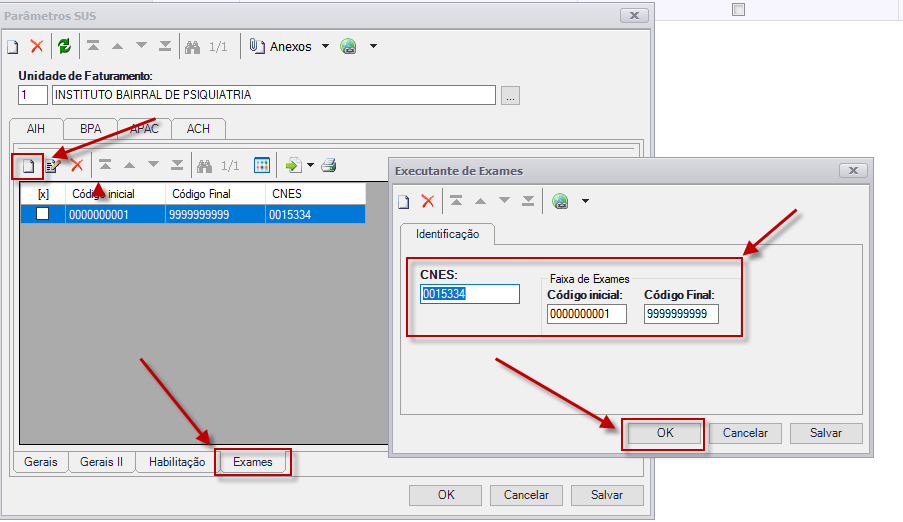Switch to Exames bottom tab
The height and width of the screenshot is (522, 903).
(253, 462)
